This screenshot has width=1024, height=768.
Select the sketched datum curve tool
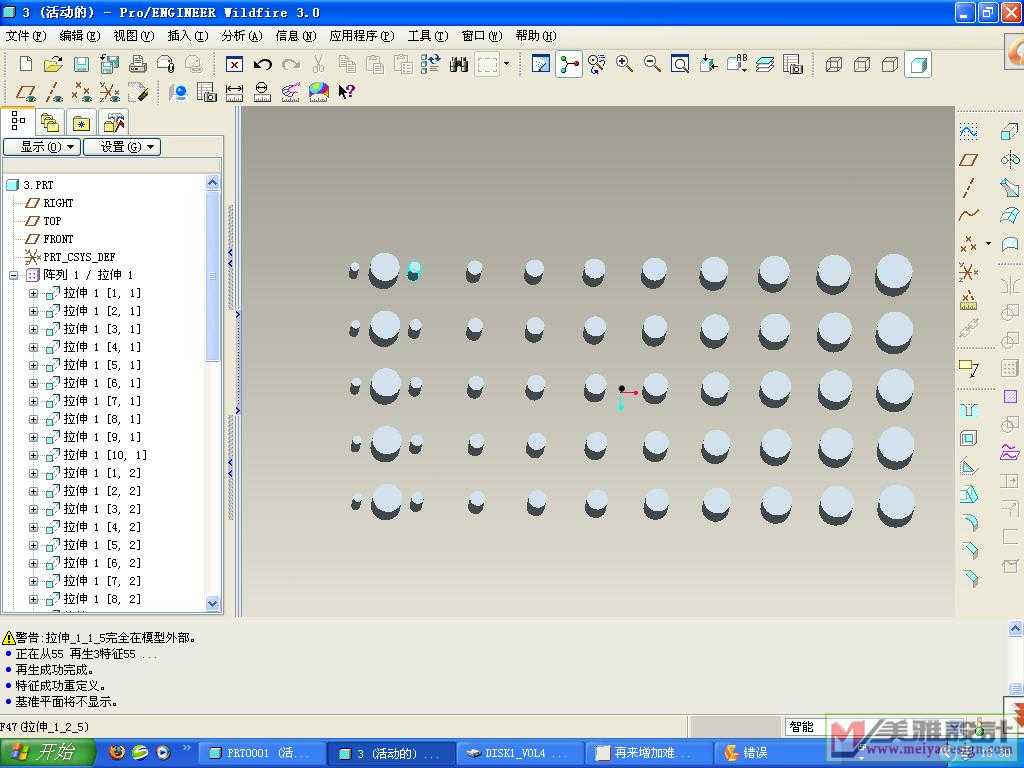coord(969,132)
